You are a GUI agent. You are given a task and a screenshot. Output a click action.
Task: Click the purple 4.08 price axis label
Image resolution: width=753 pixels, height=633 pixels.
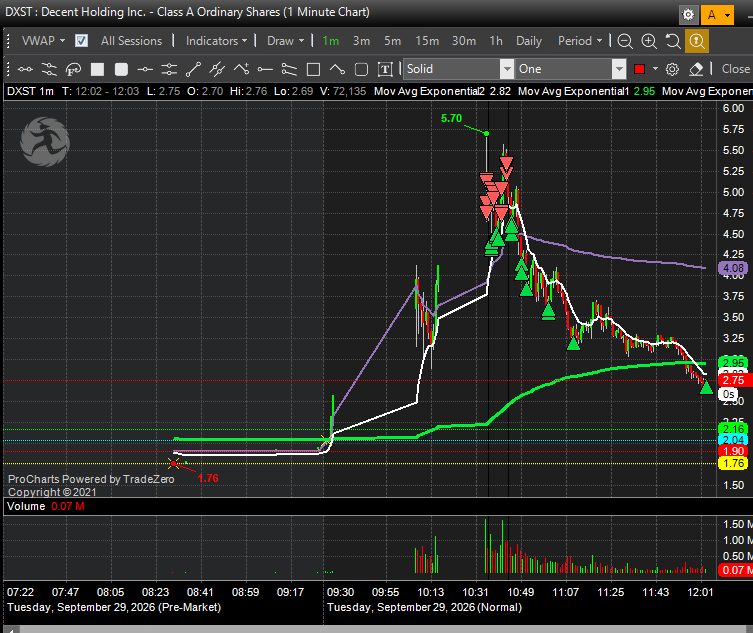(733, 268)
